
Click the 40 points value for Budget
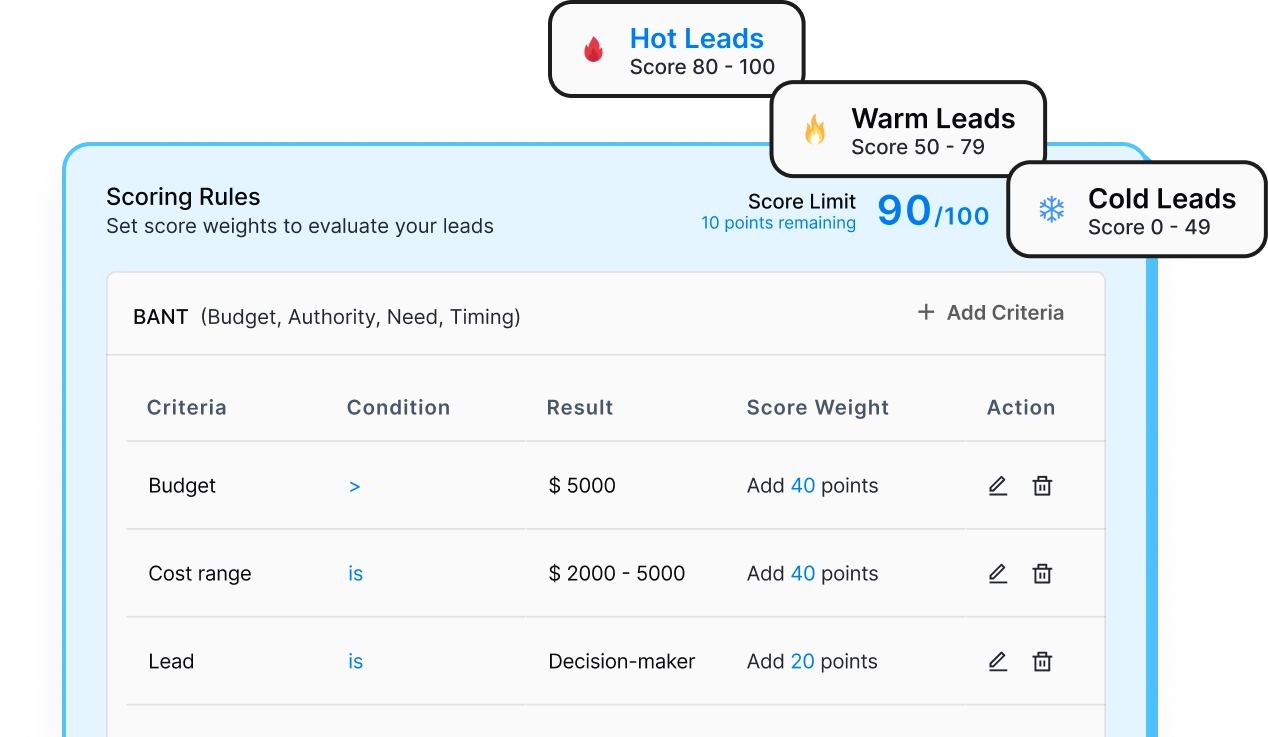[803, 486]
